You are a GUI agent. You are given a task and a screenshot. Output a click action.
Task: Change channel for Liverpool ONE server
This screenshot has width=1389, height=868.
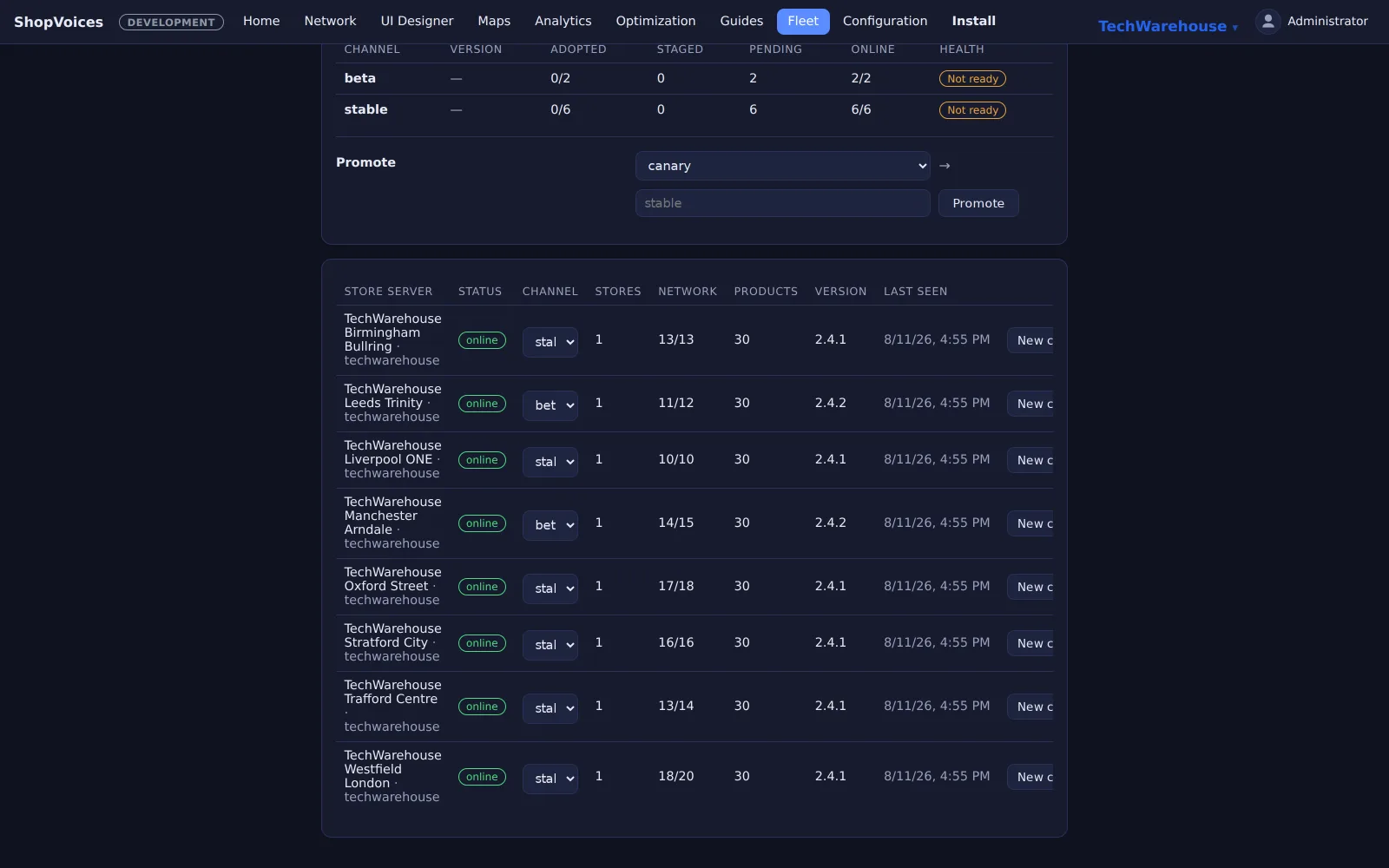[x=550, y=462]
